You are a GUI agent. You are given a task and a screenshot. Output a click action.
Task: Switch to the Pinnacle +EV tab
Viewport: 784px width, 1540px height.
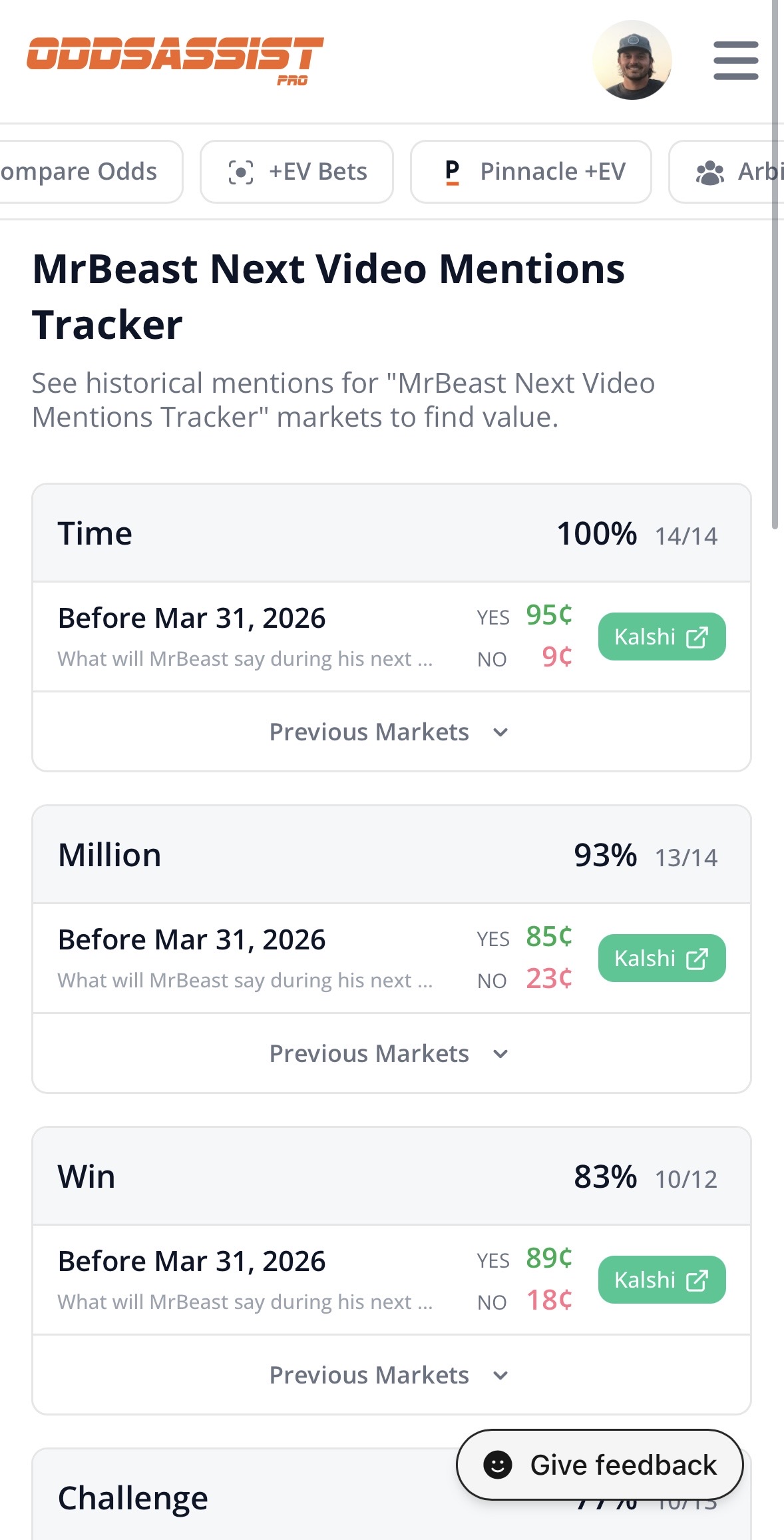[x=530, y=172]
